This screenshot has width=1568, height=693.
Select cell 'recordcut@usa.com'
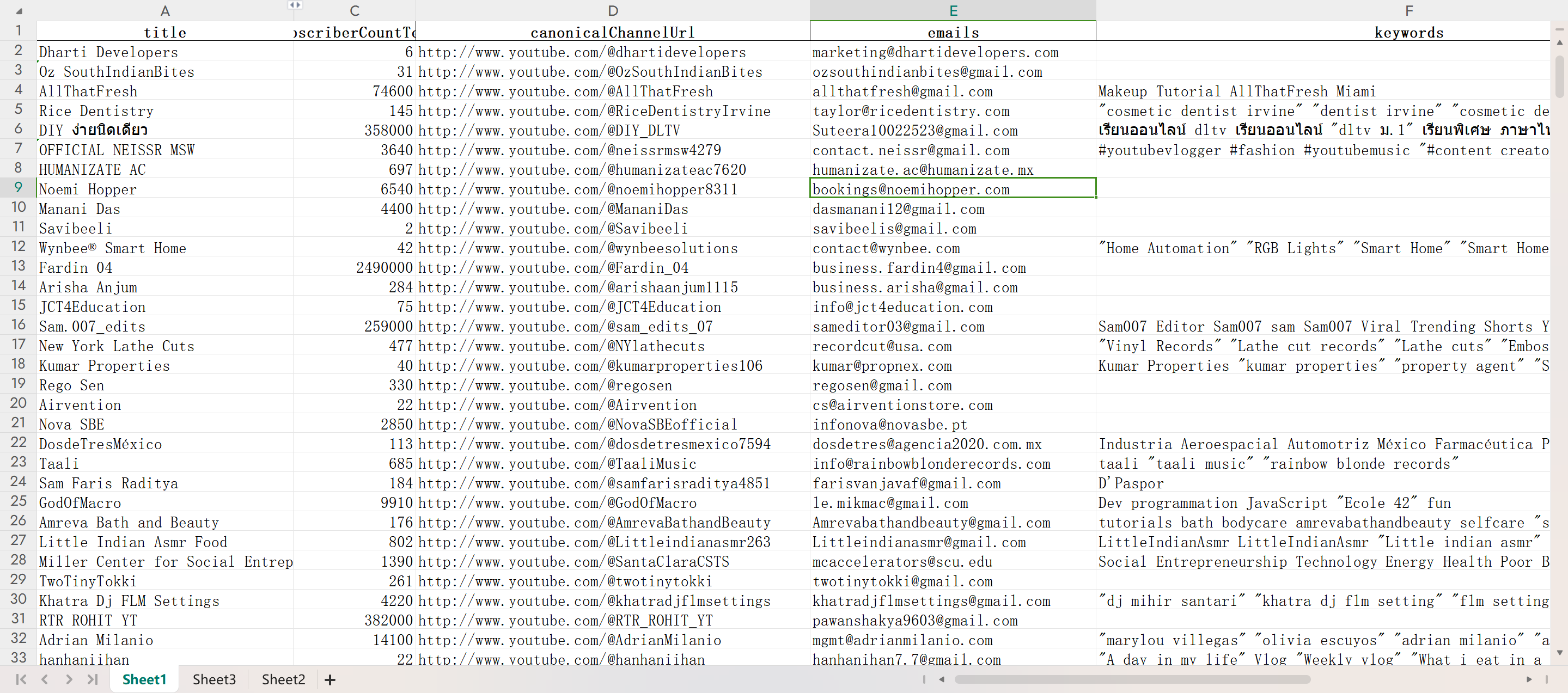953,346
